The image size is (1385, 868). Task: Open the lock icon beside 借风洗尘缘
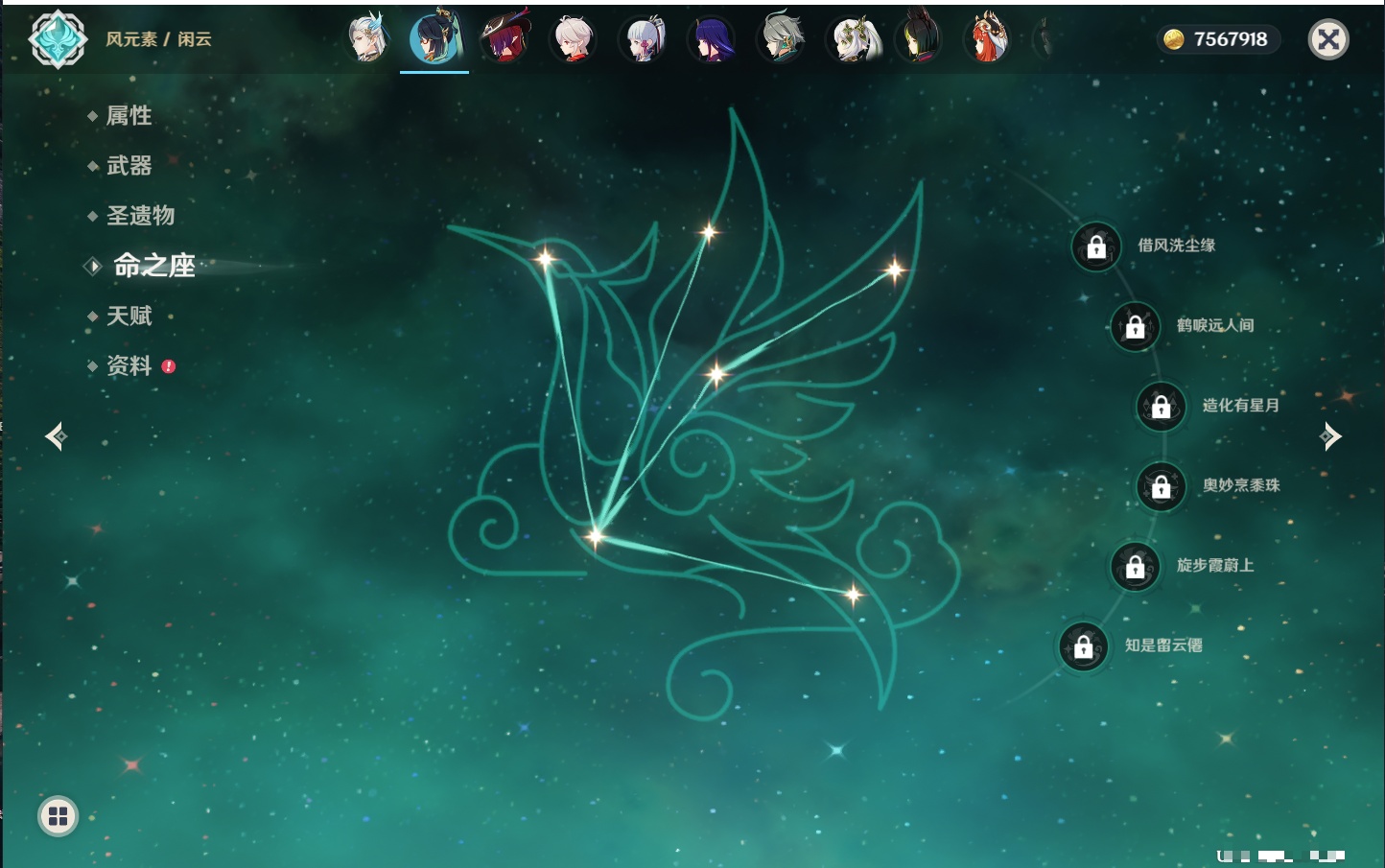1096,246
